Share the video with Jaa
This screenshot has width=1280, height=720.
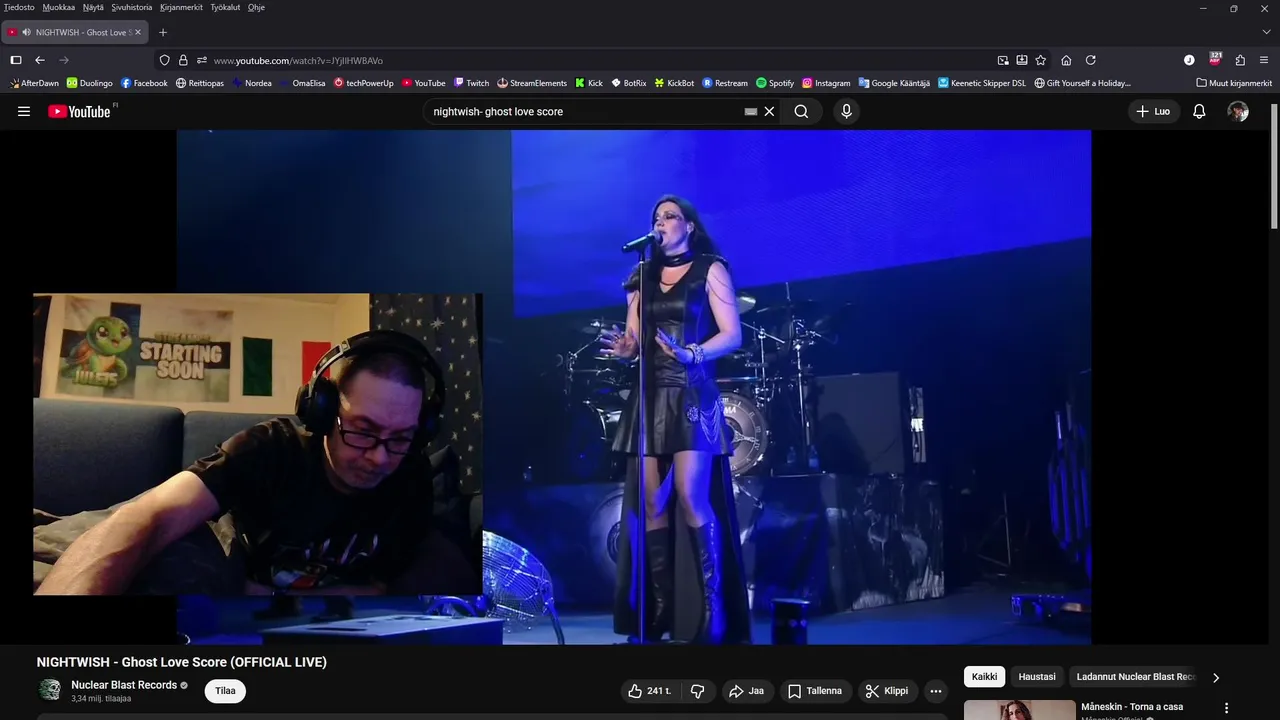(746, 691)
